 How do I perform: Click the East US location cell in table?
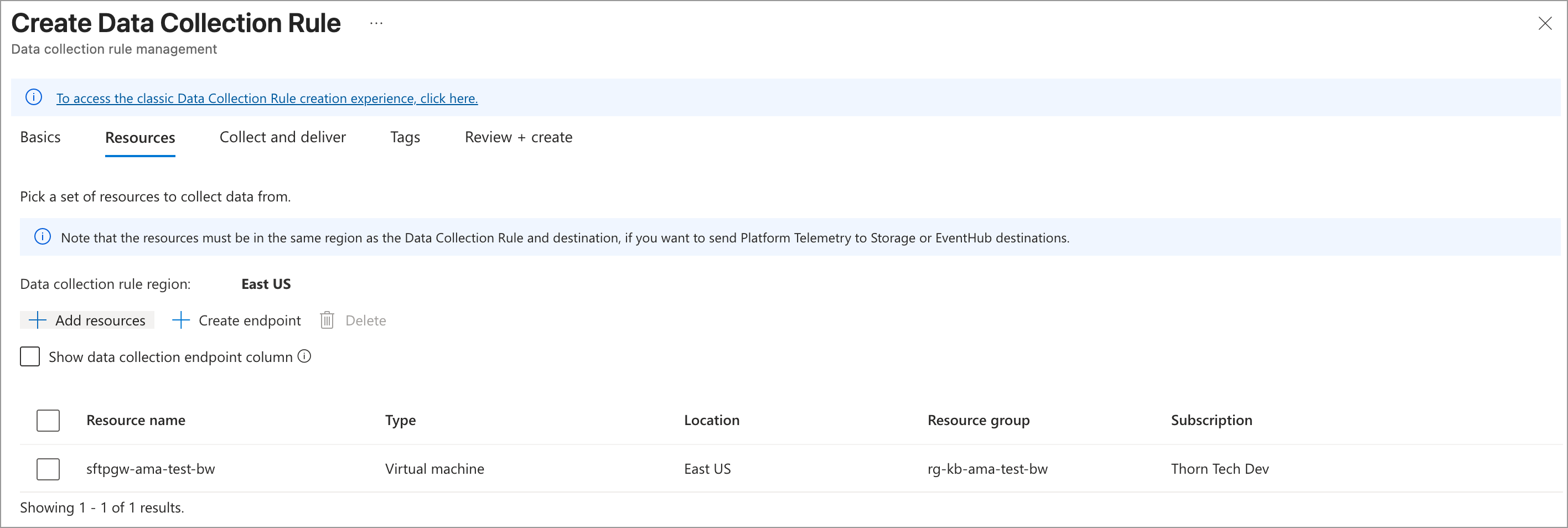[x=707, y=469]
